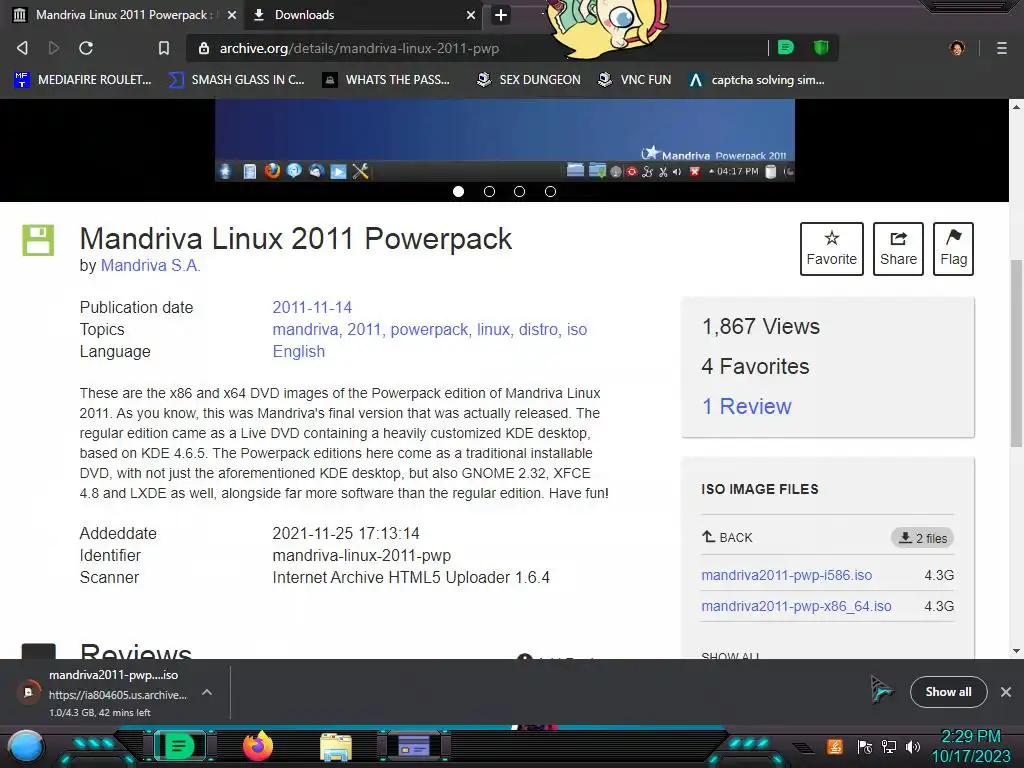1024x768 pixels.
Task: Open the blue window app in taskbar
Action: click(x=414, y=746)
